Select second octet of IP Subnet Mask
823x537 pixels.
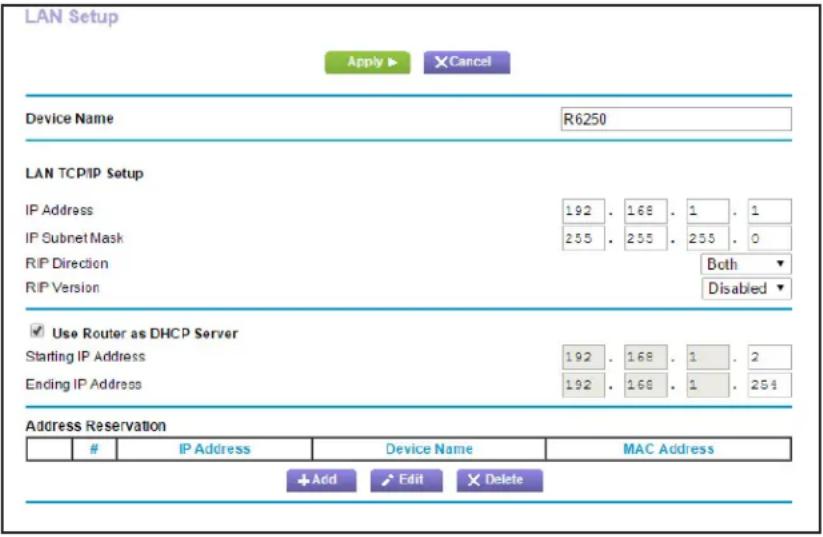pyautogui.click(x=646, y=238)
